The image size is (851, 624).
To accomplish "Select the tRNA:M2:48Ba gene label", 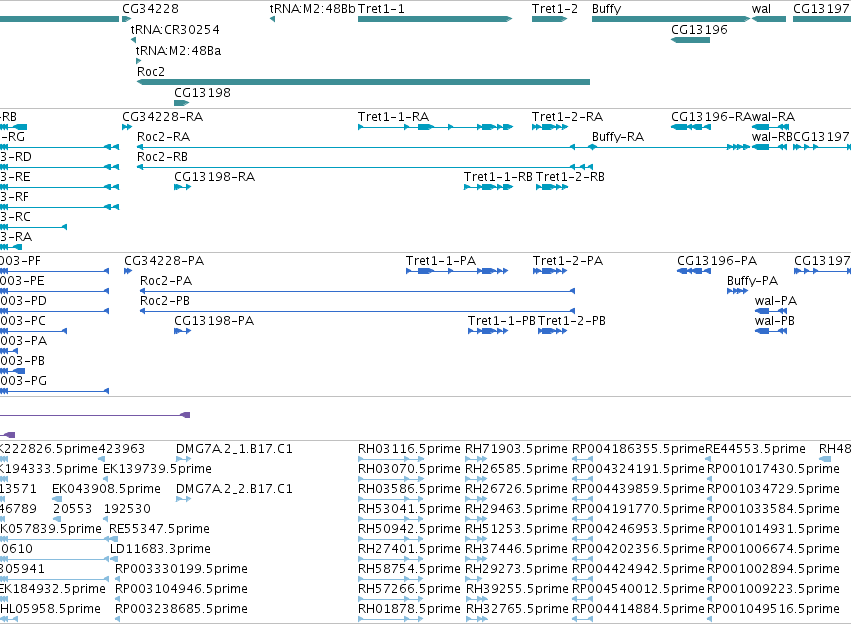I will [178, 50].
